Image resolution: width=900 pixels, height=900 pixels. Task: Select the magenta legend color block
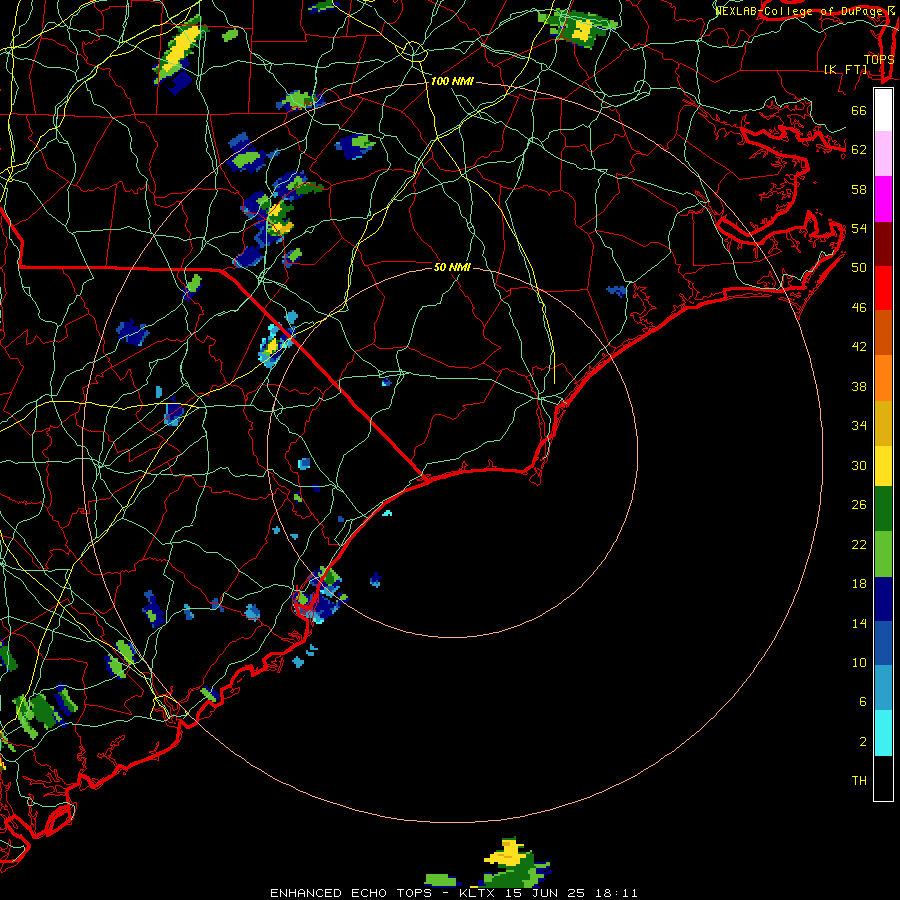[x=883, y=199]
